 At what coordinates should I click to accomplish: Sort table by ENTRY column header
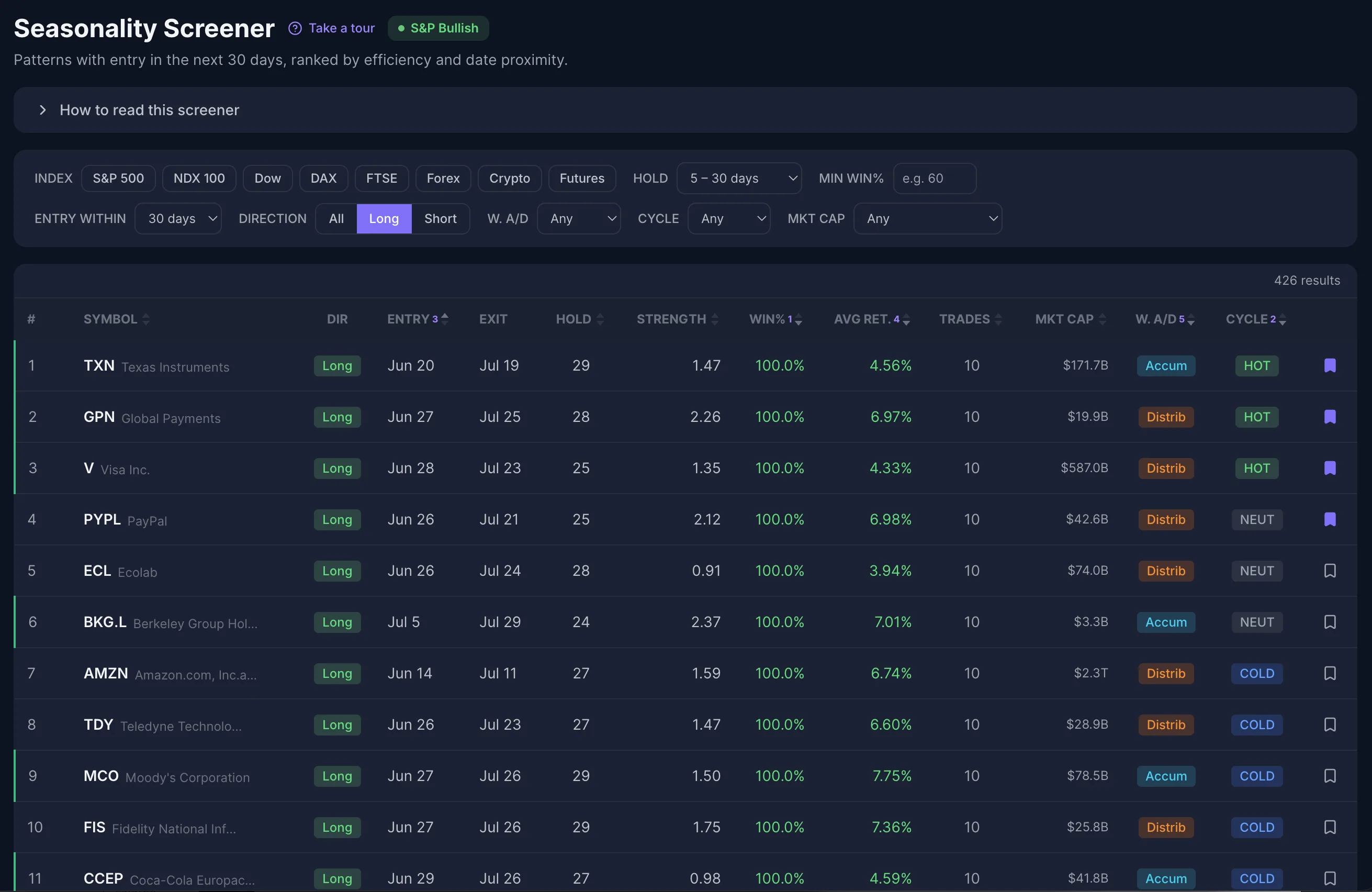pos(418,319)
